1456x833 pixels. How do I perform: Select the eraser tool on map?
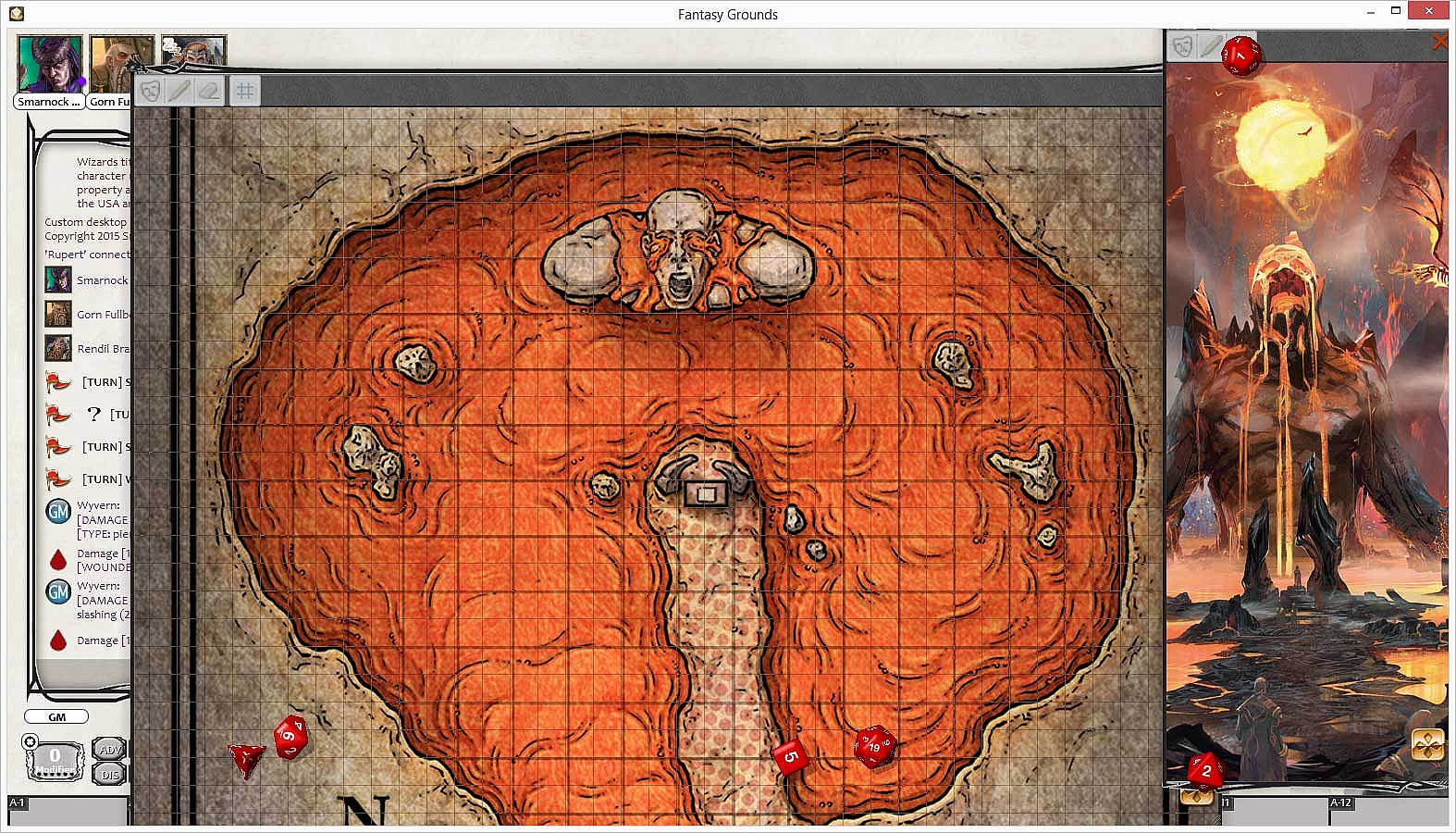[210, 91]
